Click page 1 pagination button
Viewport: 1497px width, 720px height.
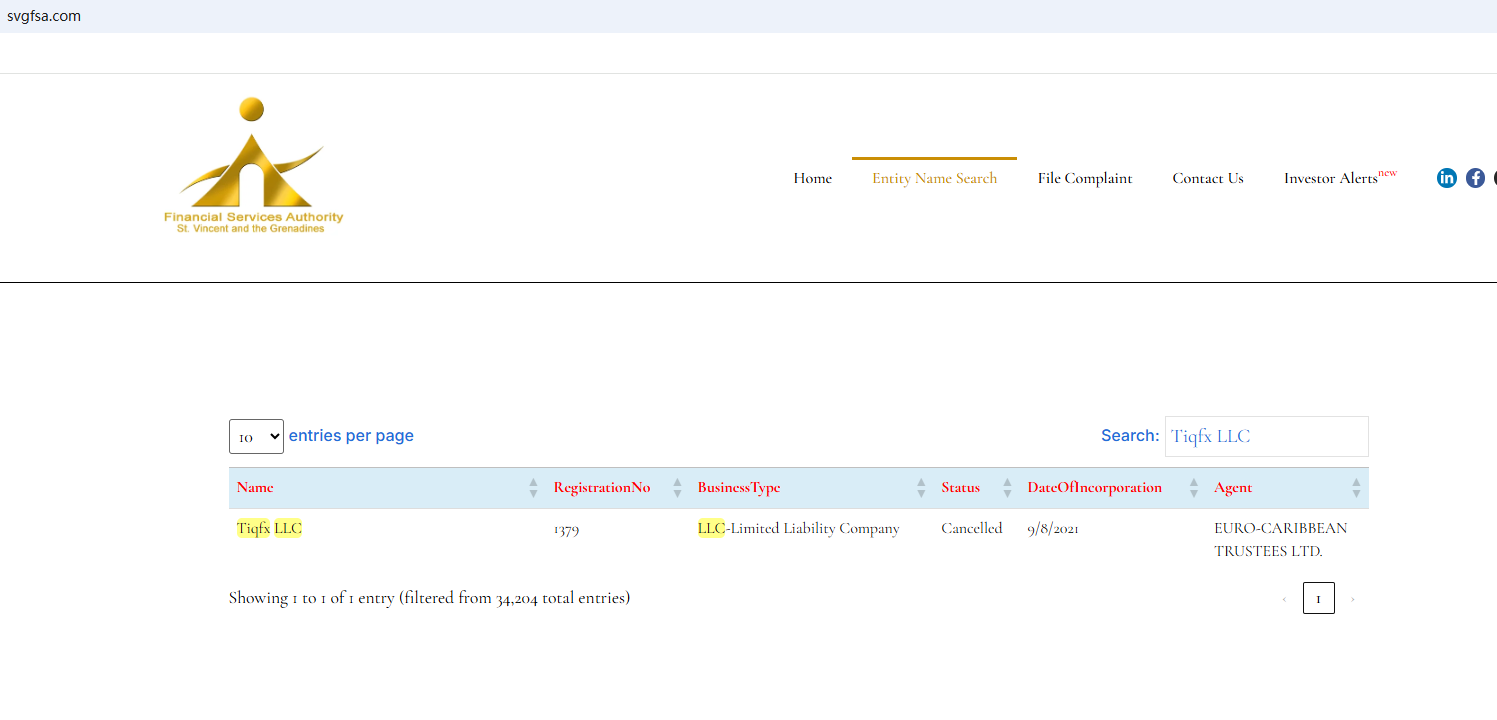(x=1318, y=599)
